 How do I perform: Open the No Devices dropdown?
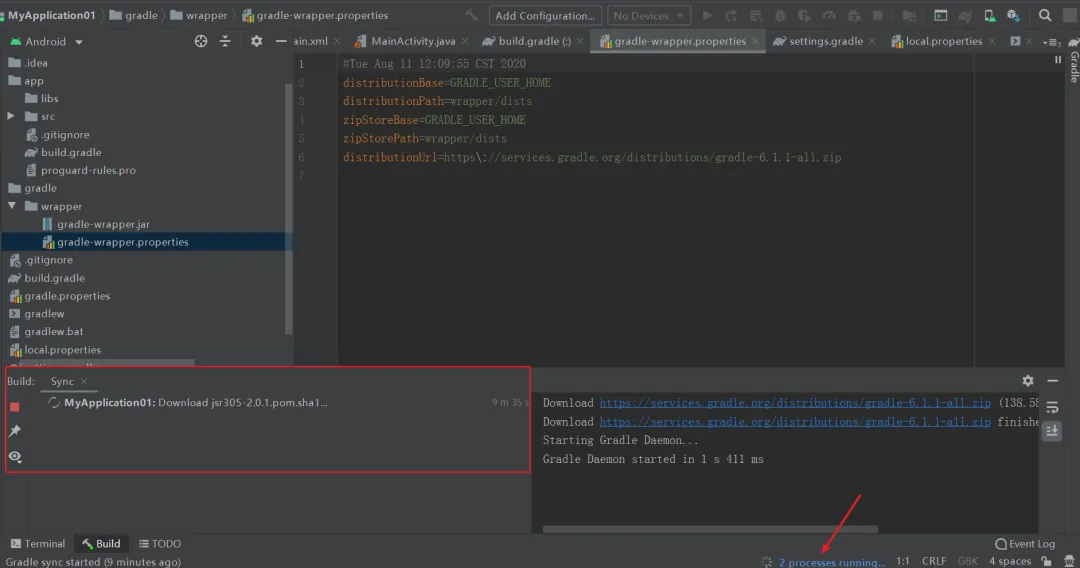(648, 15)
